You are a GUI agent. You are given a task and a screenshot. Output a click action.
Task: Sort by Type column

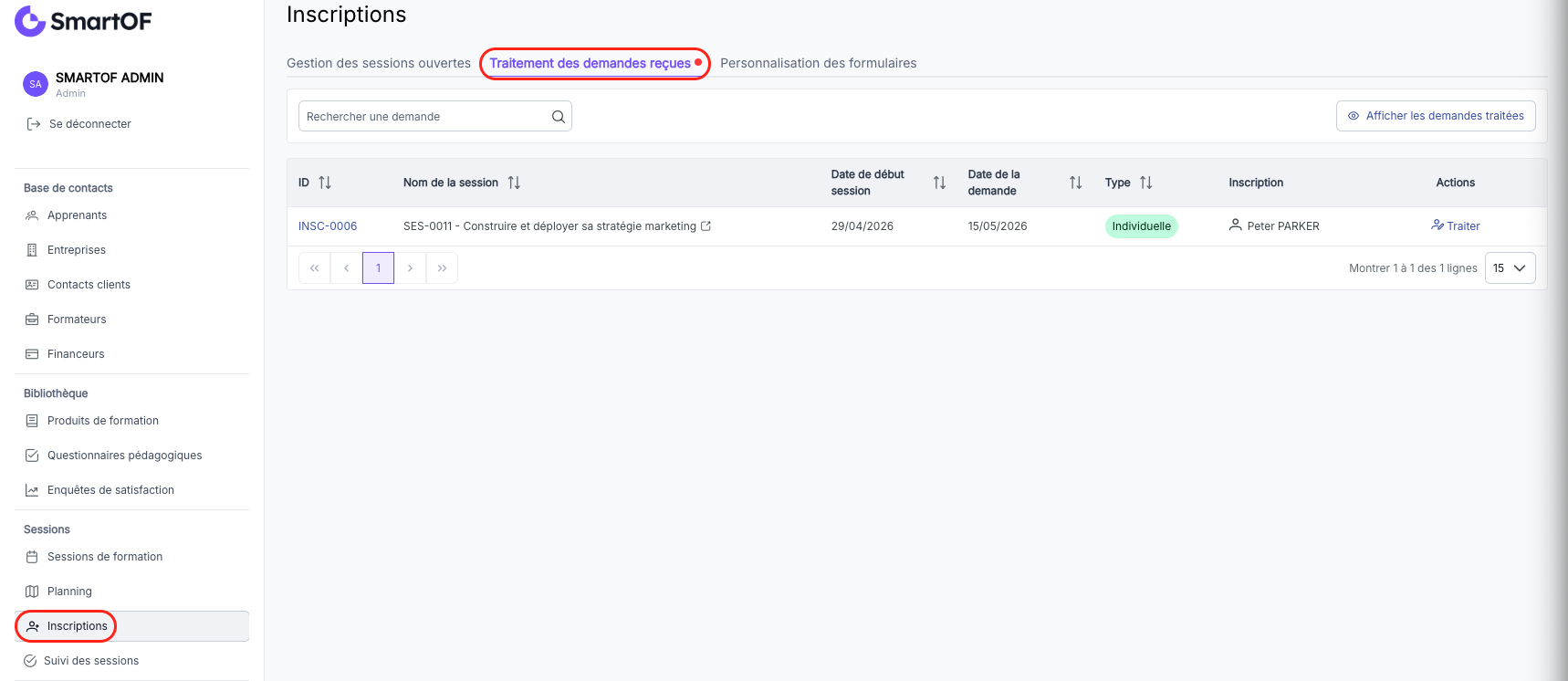[1146, 183]
